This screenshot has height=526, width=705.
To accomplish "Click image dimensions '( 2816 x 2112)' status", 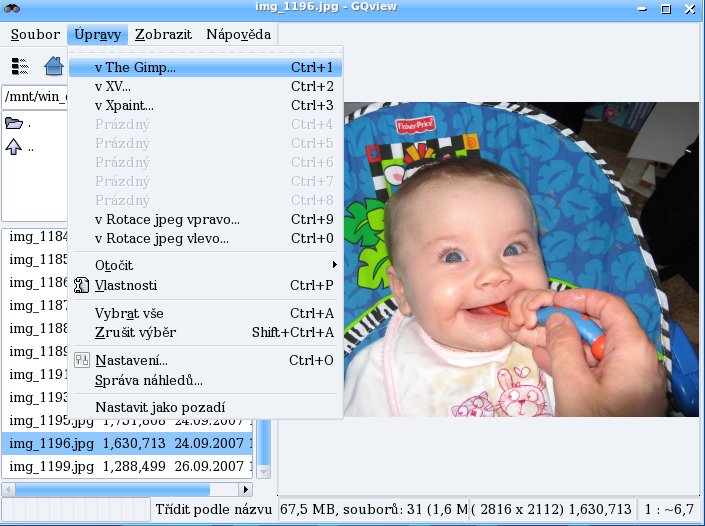I will [553, 509].
